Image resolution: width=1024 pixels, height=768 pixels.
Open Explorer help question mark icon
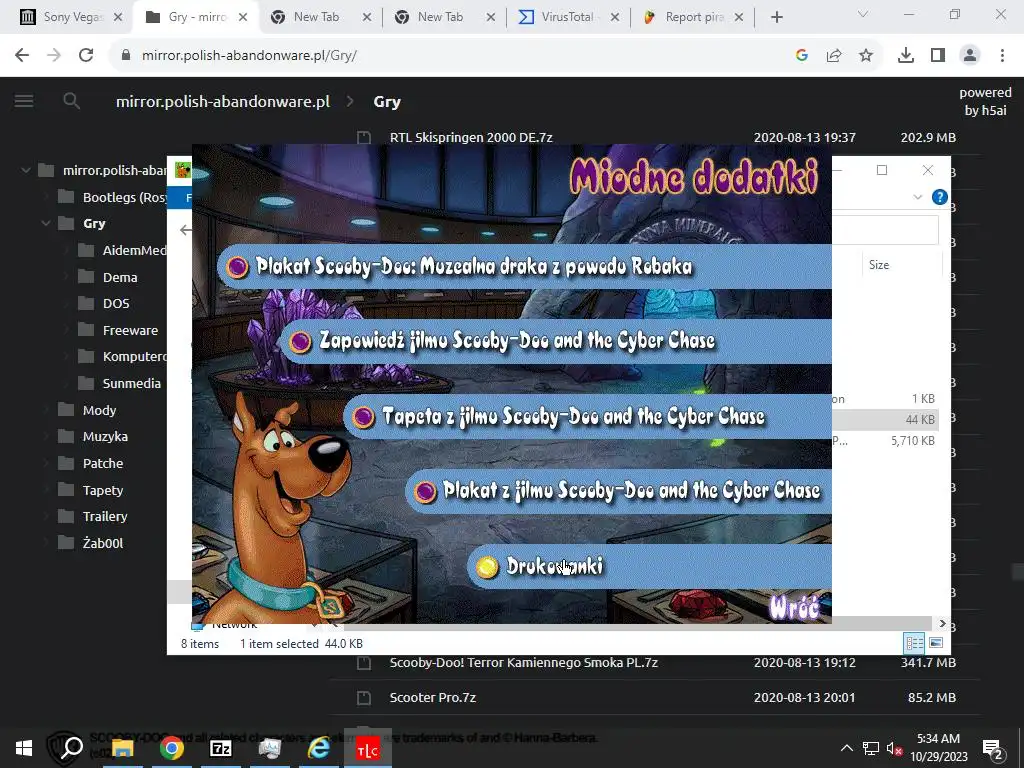[x=940, y=197]
